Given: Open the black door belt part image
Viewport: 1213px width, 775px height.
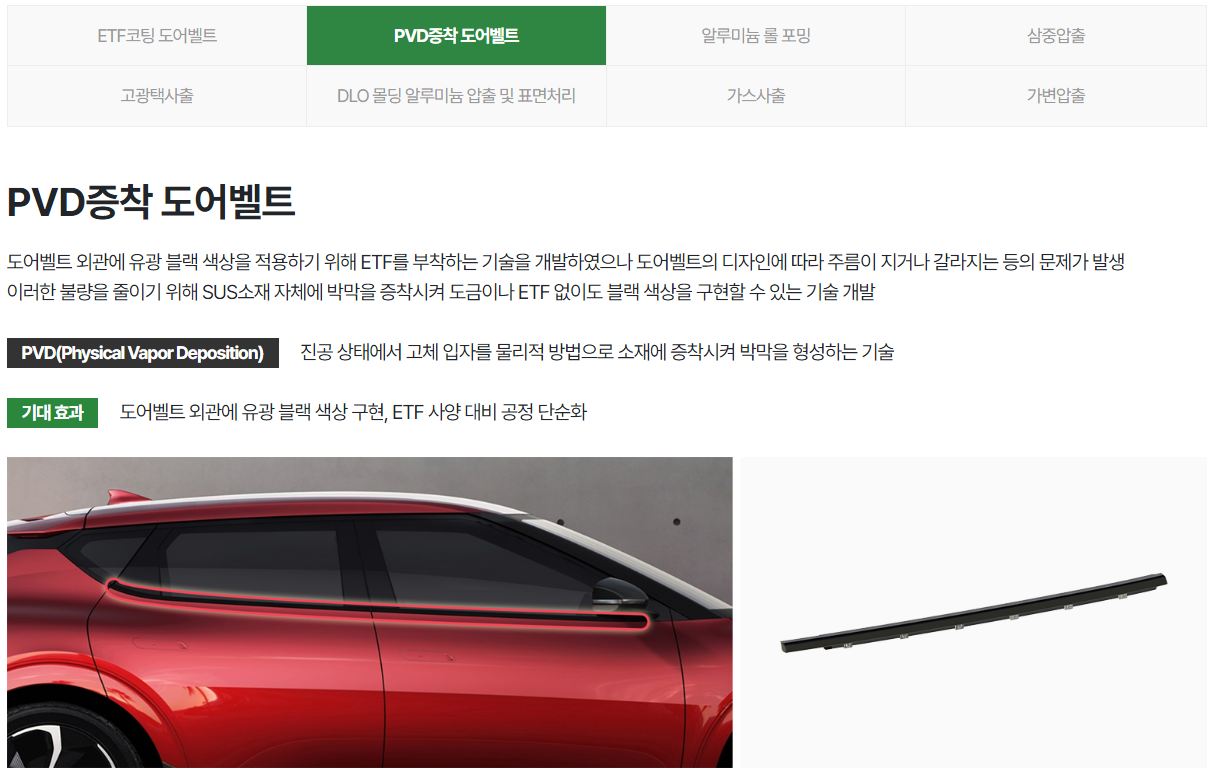Looking at the screenshot, I should 973,613.
